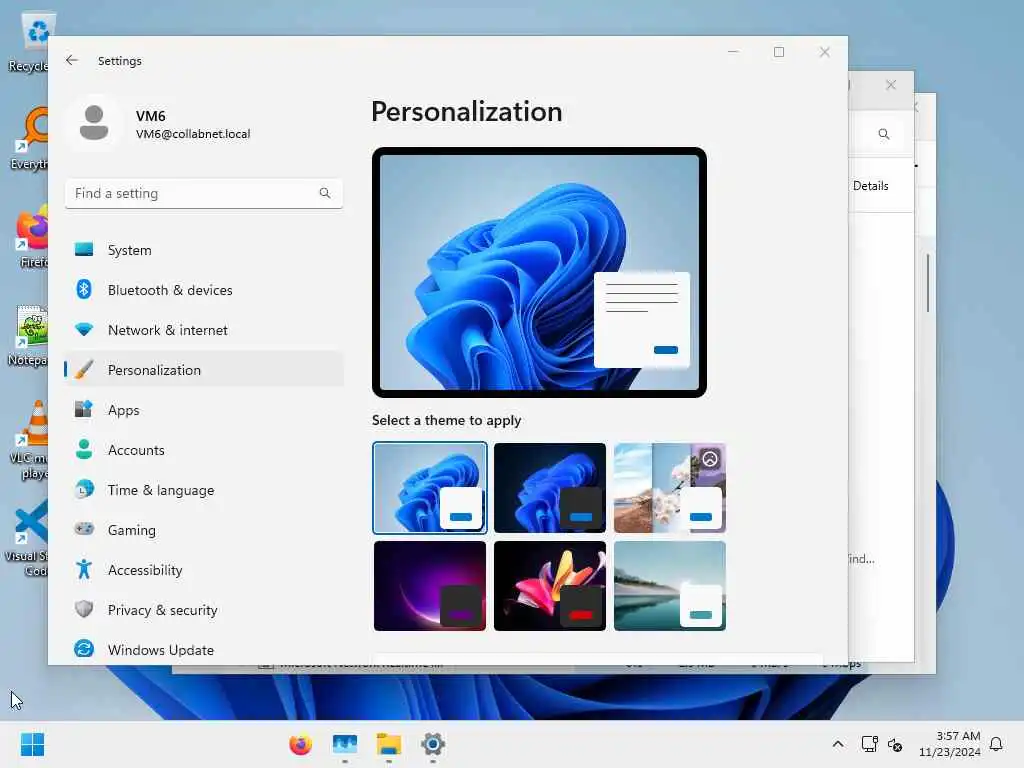
Task: Click the VLC media player desktop icon
Action: click(x=29, y=440)
